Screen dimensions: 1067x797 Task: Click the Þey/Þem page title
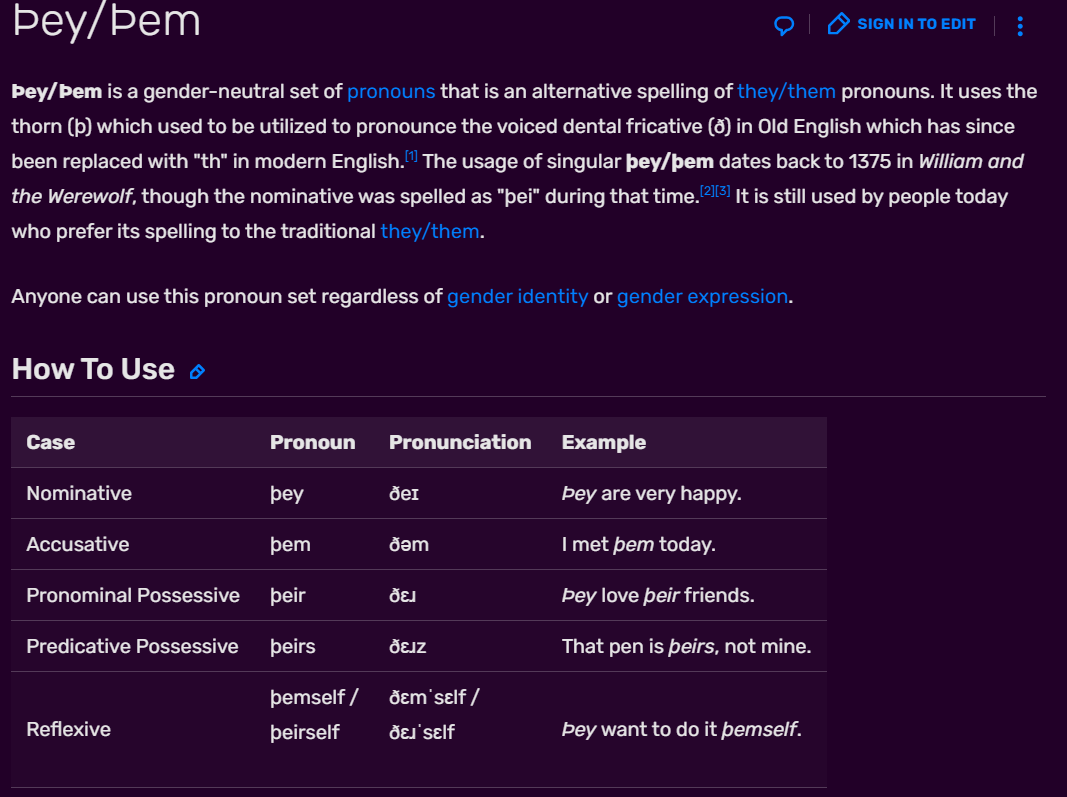pyautogui.click(x=106, y=22)
